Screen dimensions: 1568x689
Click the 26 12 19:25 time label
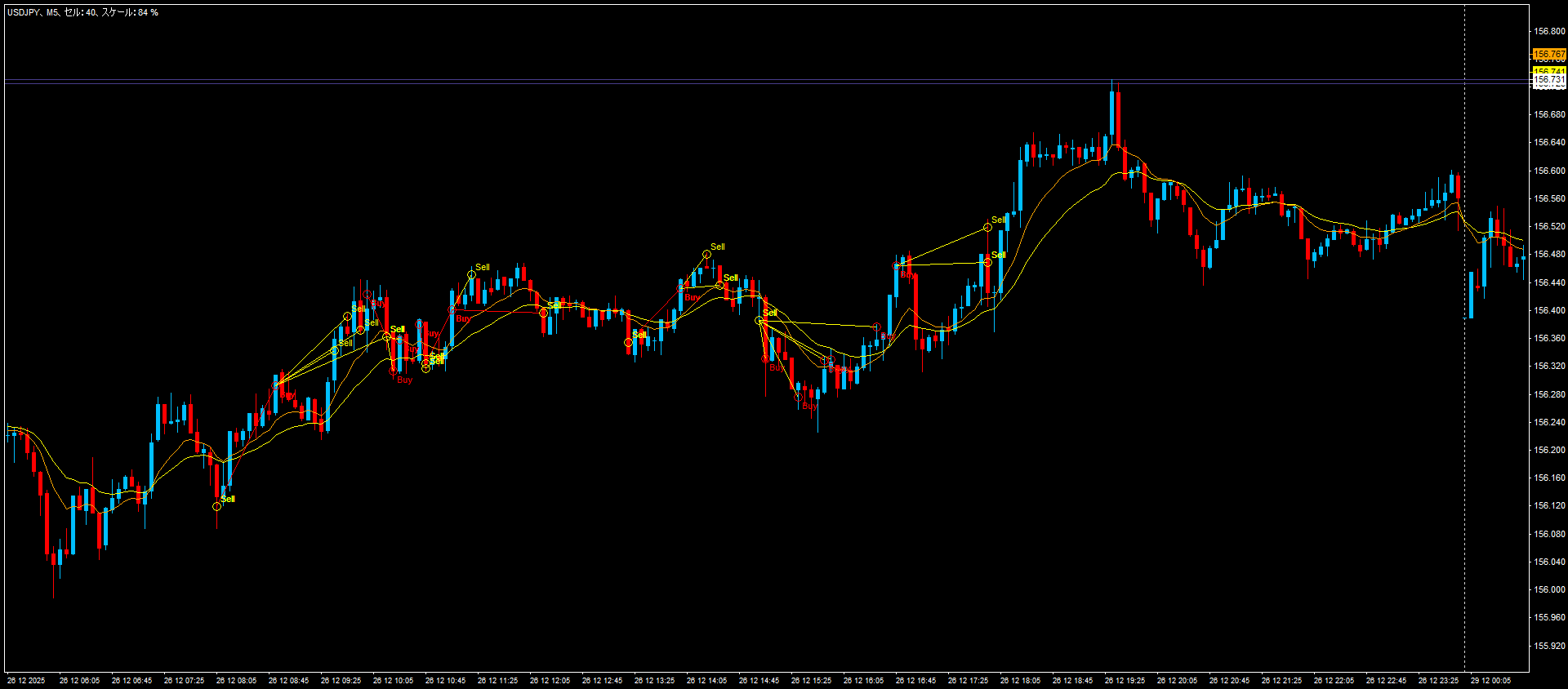click(1125, 680)
